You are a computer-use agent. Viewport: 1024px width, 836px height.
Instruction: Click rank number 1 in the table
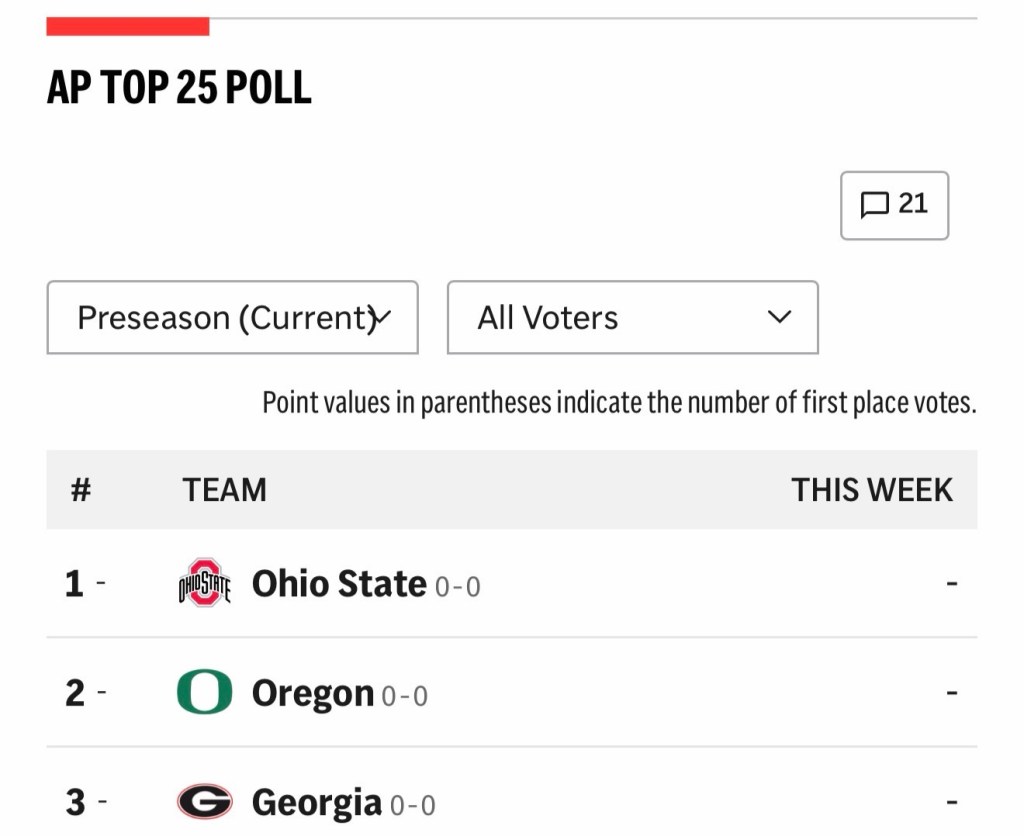[74, 583]
